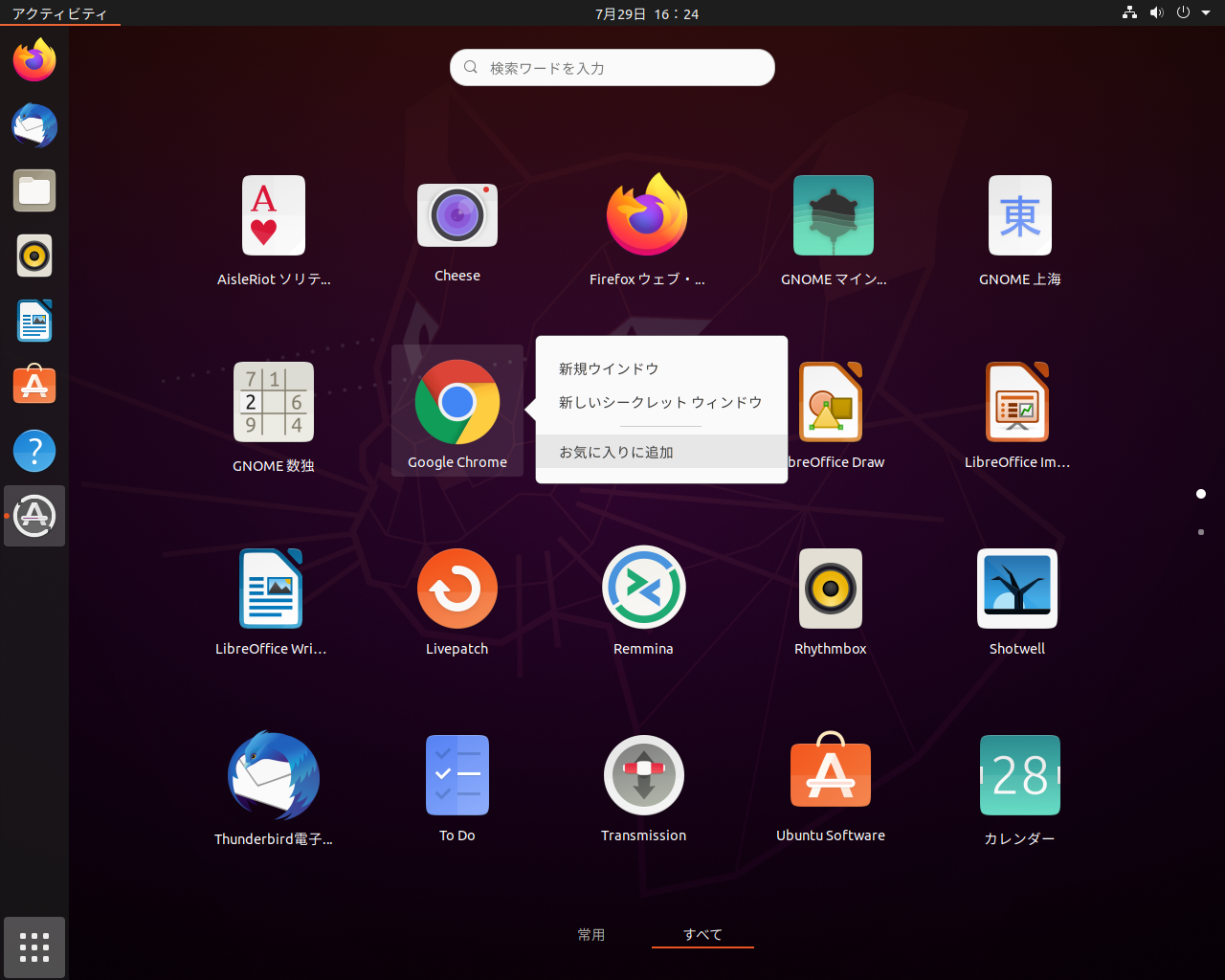
Task: Open the To Do app
Action: [x=457, y=775]
